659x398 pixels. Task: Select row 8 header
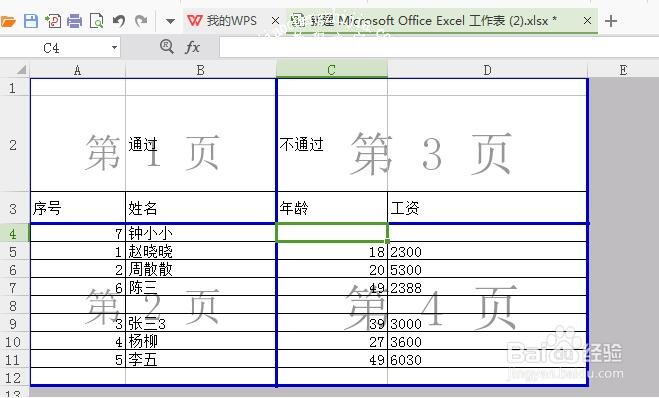(x=13, y=306)
